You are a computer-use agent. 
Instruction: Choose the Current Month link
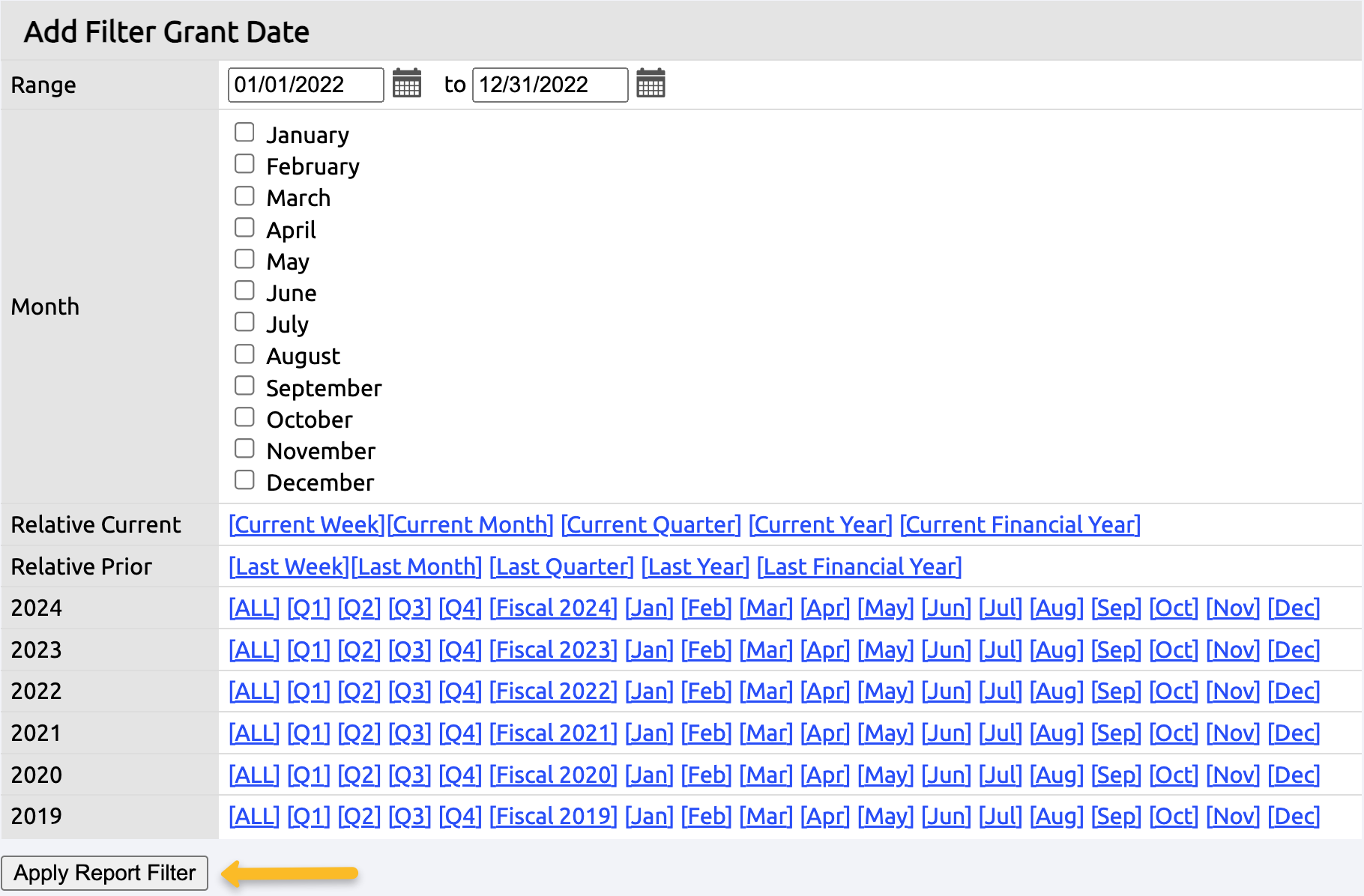[x=471, y=524]
